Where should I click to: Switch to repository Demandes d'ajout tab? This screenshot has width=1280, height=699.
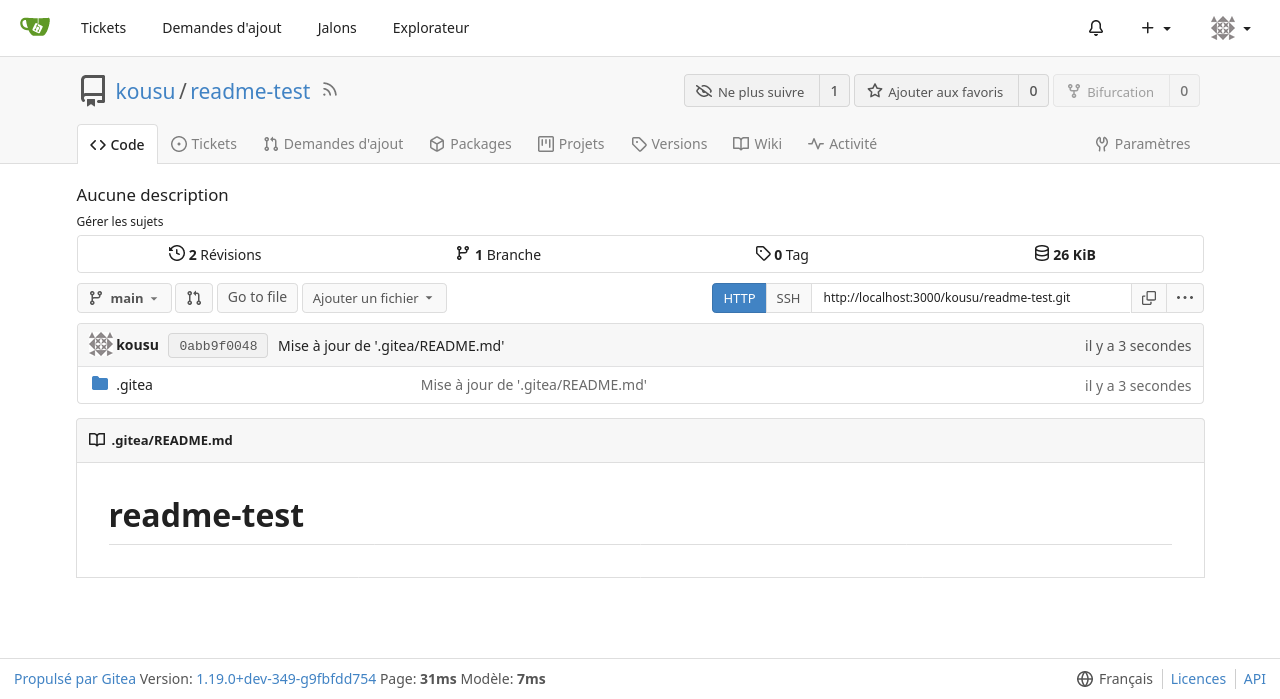coord(333,144)
